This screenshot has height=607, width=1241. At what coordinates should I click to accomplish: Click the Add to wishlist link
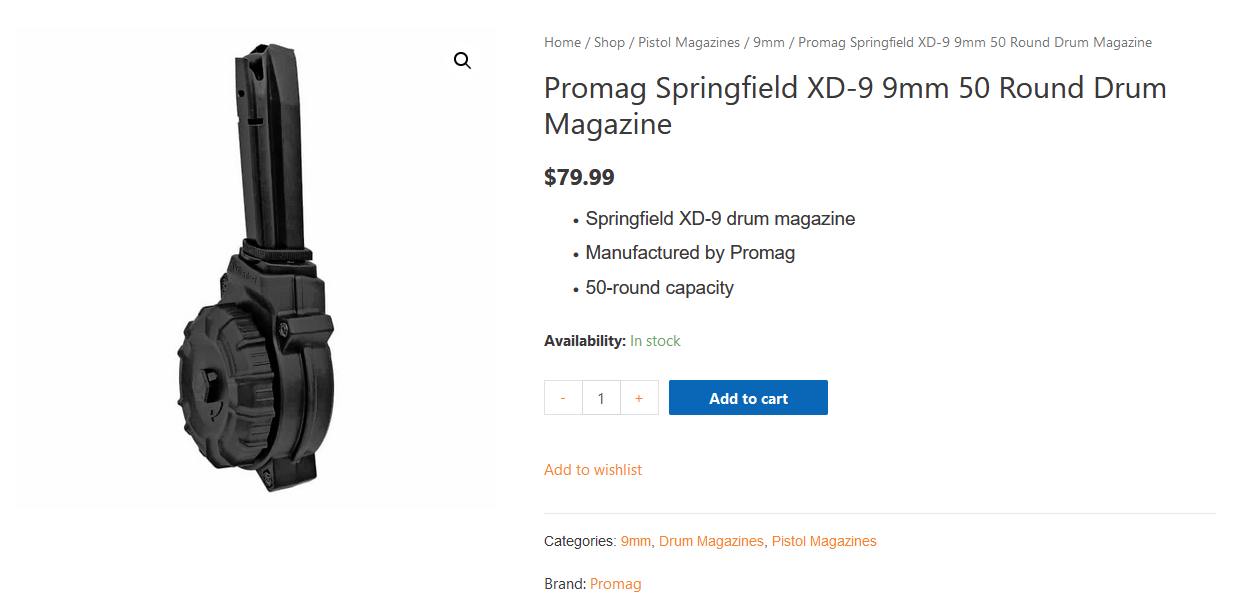point(593,470)
